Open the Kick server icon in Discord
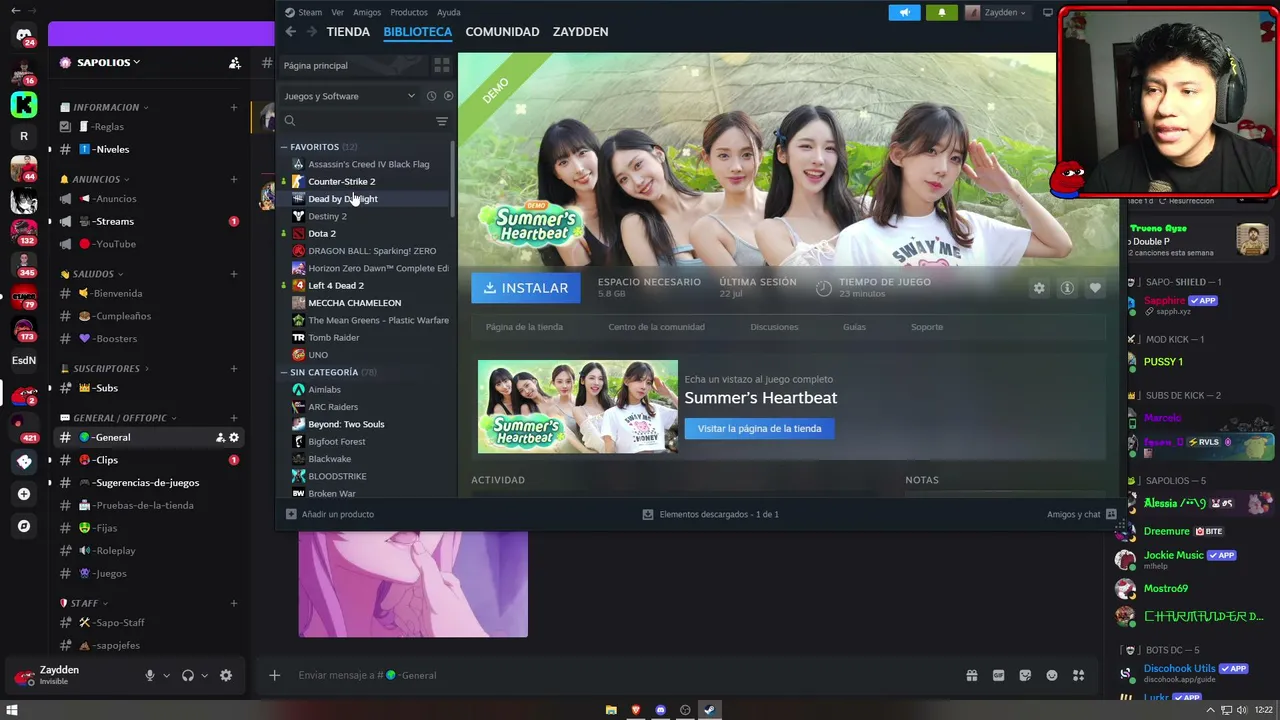This screenshot has width=1280, height=720. (x=24, y=103)
